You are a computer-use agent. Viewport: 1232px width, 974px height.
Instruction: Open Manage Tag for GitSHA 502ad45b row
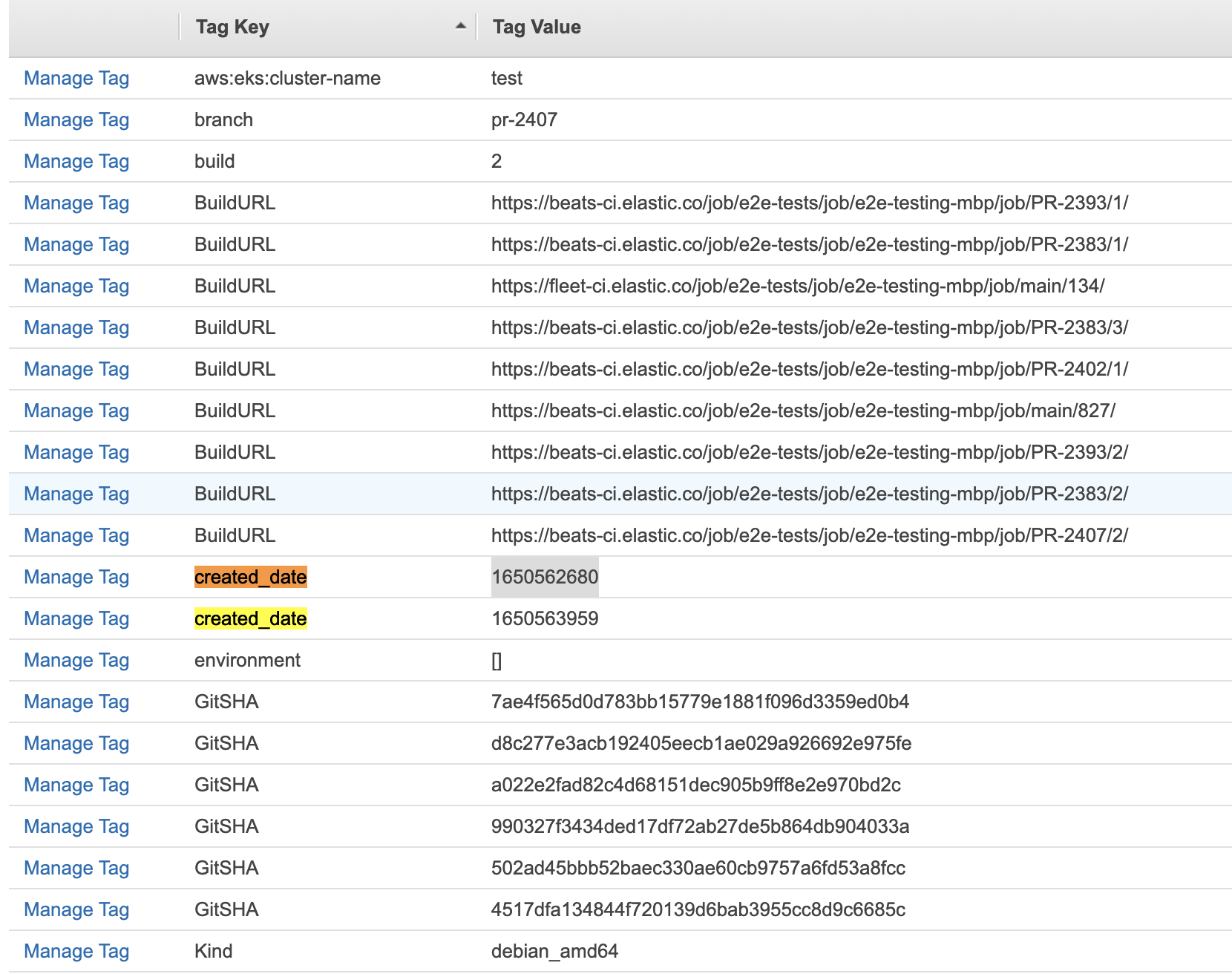(76, 868)
